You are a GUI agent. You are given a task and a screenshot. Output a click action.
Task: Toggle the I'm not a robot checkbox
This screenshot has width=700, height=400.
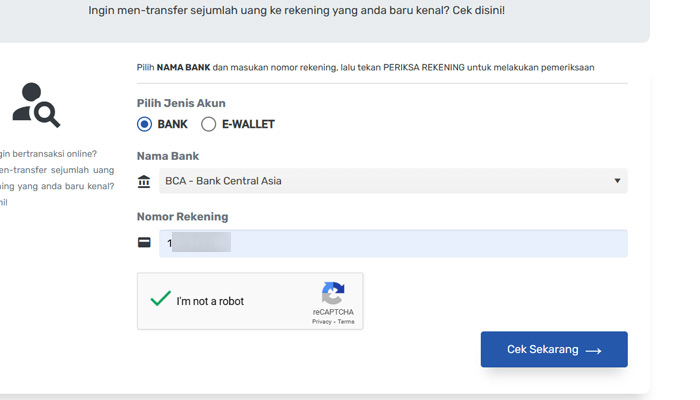tap(160, 299)
